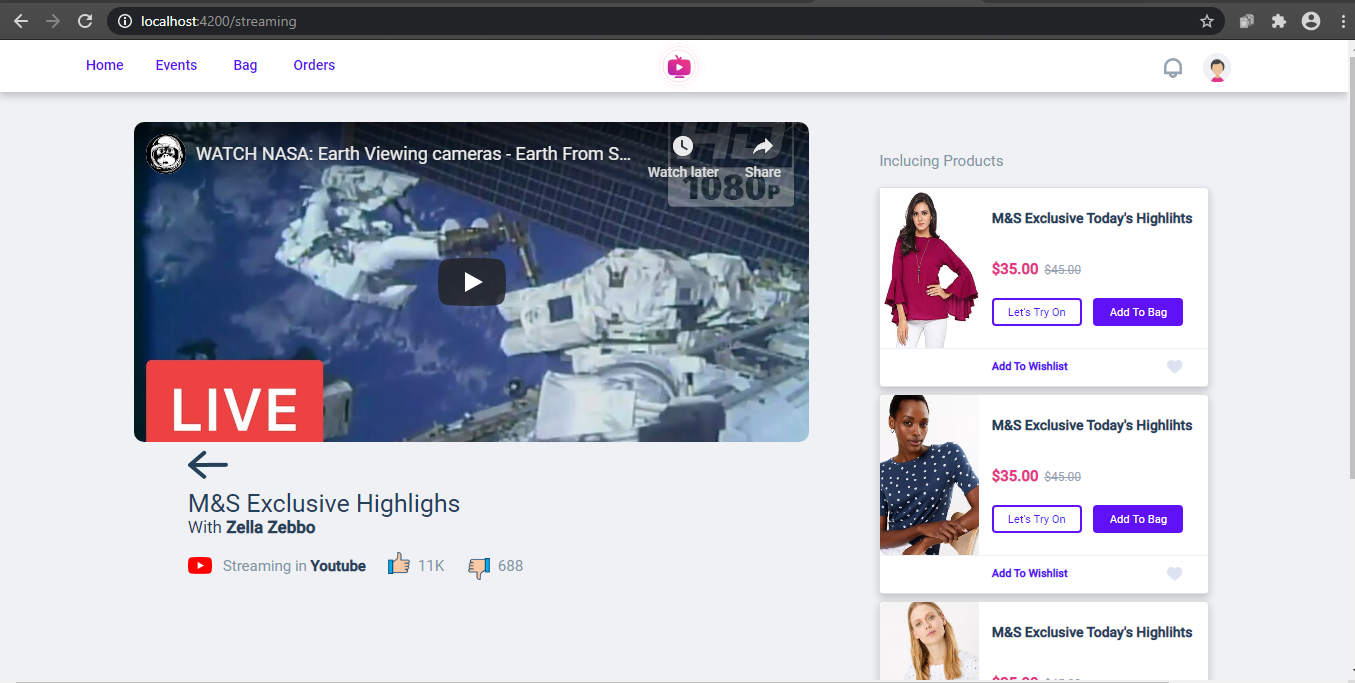Click the NASA channel avatar on video
The image size is (1355, 683).
point(166,154)
